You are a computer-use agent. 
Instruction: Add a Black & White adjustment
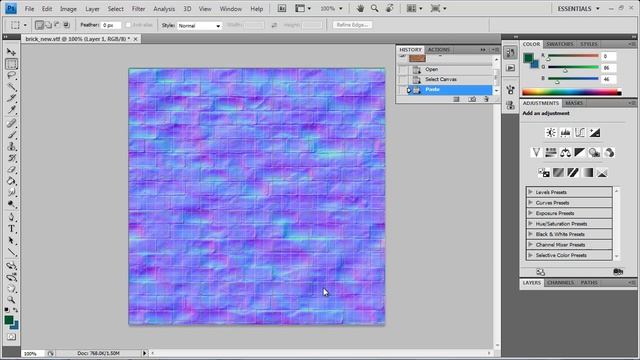(580, 153)
